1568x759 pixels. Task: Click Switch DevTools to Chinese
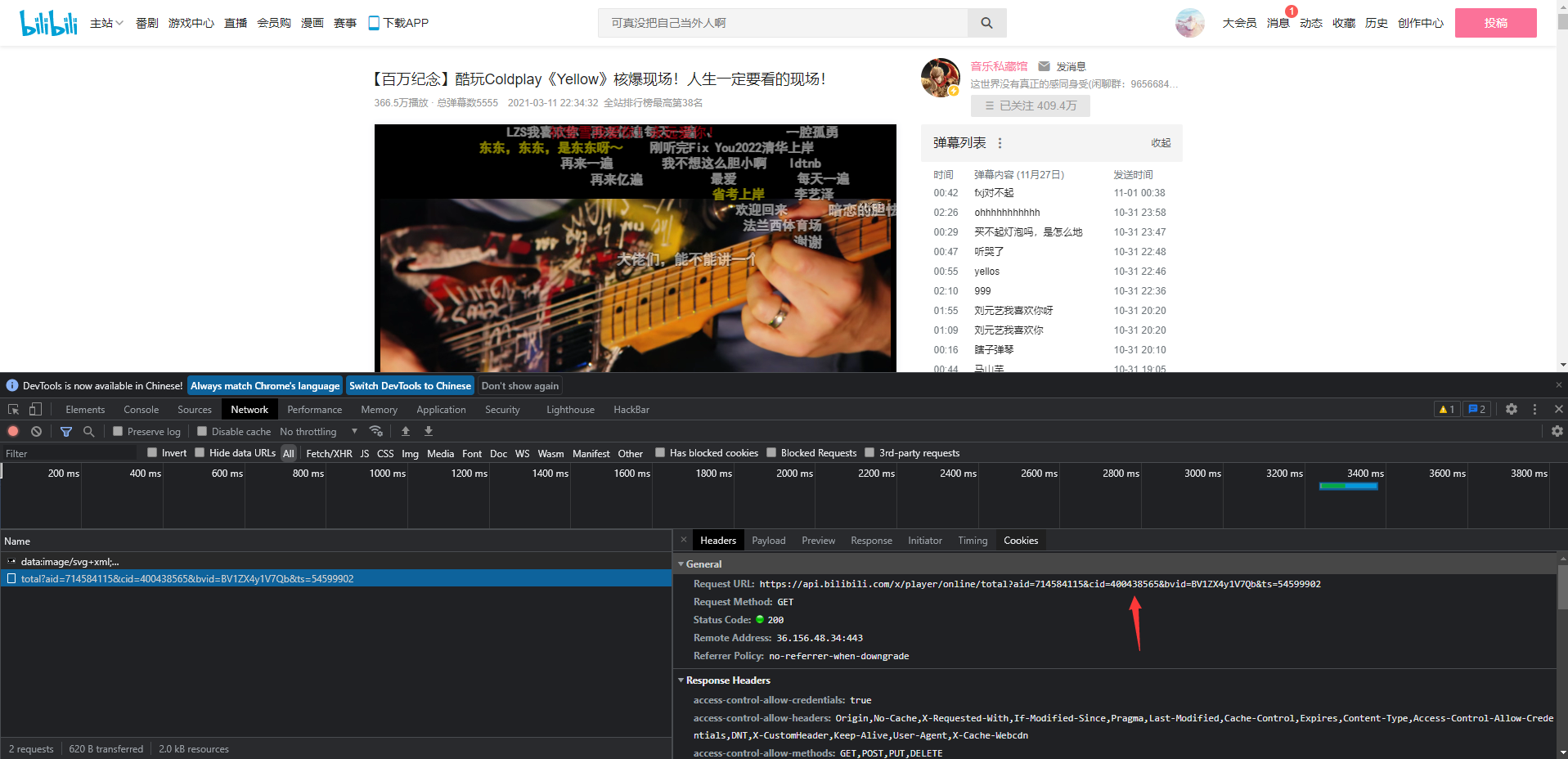point(410,385)
